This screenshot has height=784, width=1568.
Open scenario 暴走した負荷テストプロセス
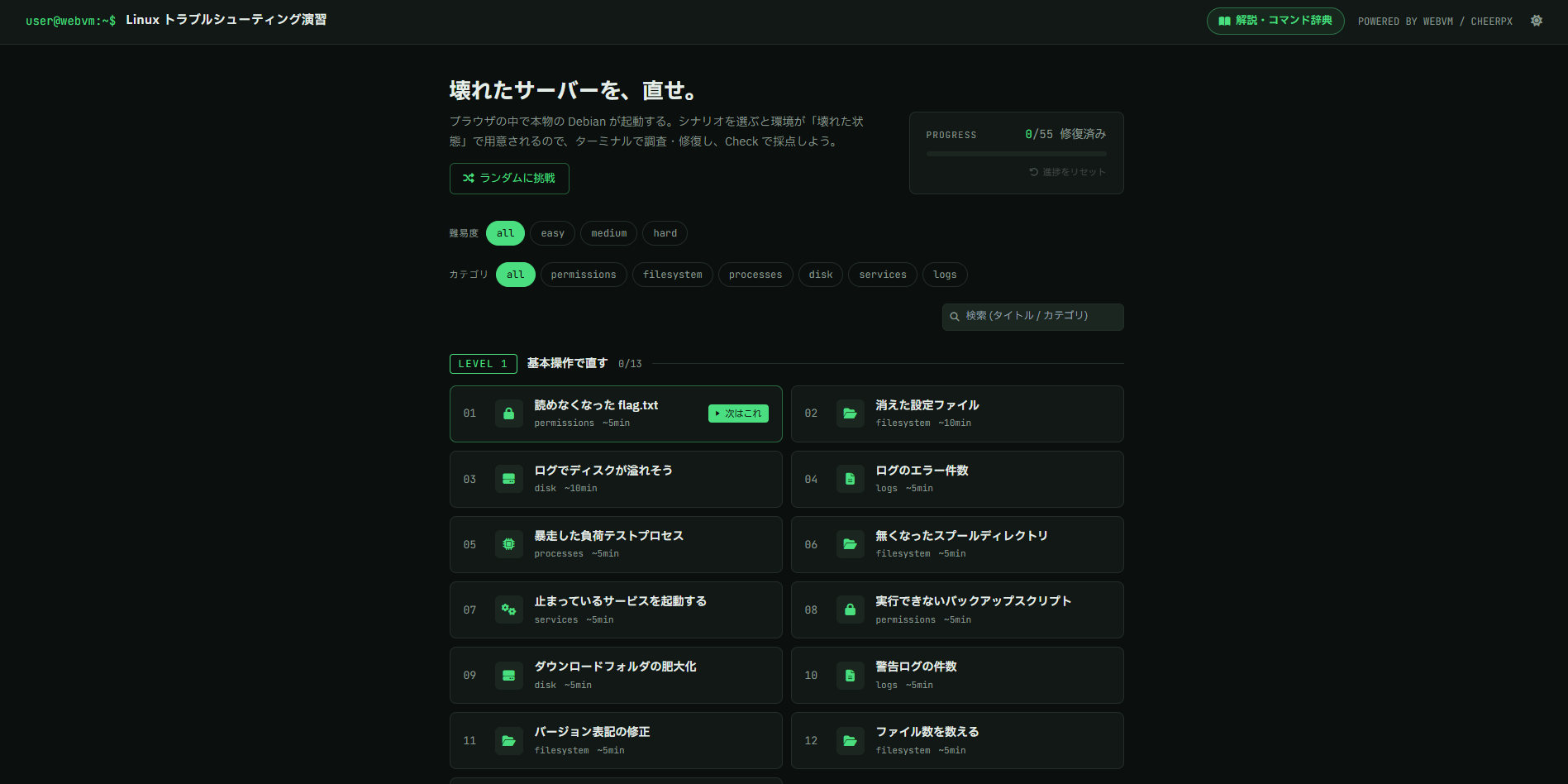coord(616,544)
